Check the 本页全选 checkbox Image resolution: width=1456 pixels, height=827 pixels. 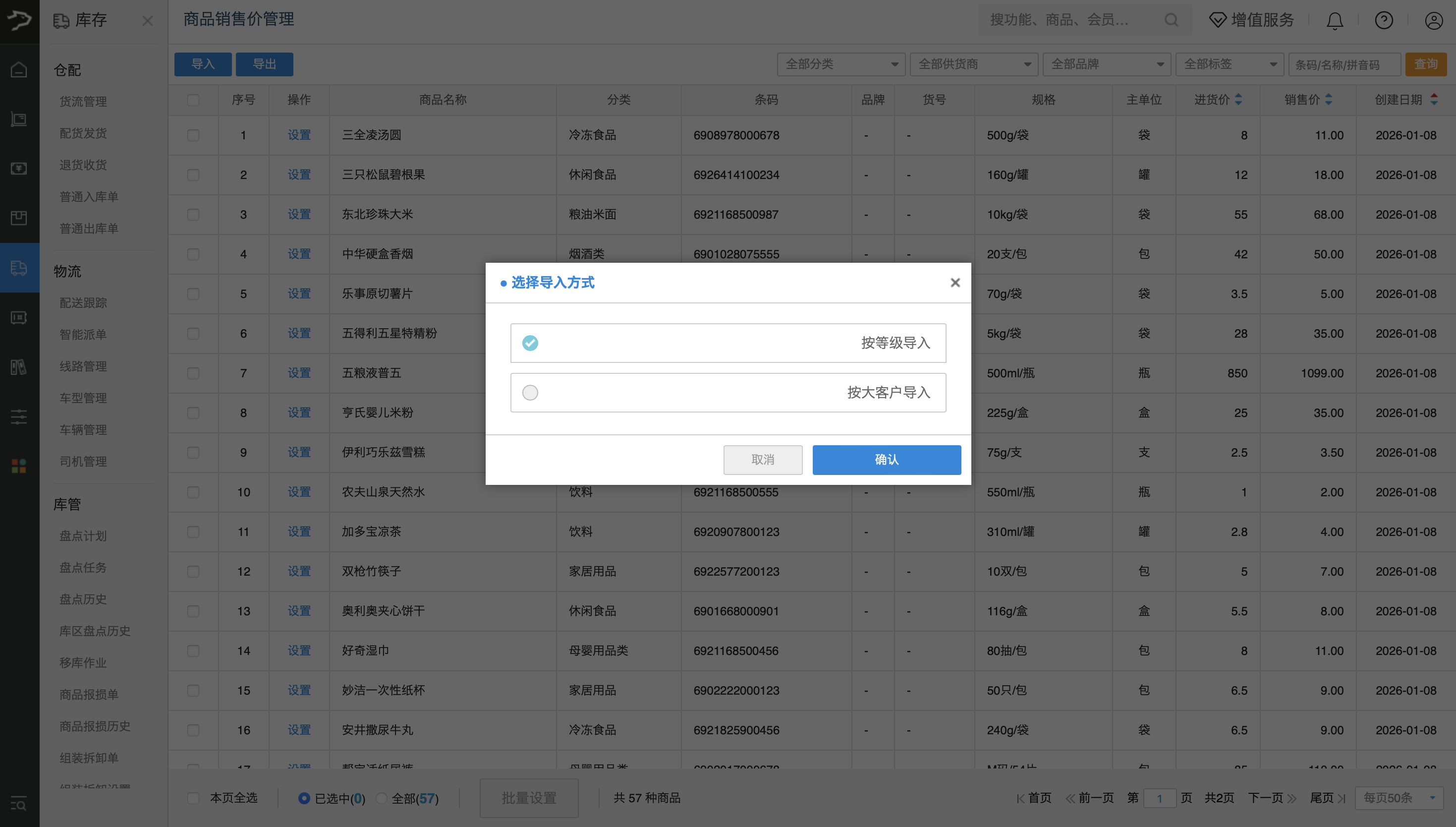(194, 798)
